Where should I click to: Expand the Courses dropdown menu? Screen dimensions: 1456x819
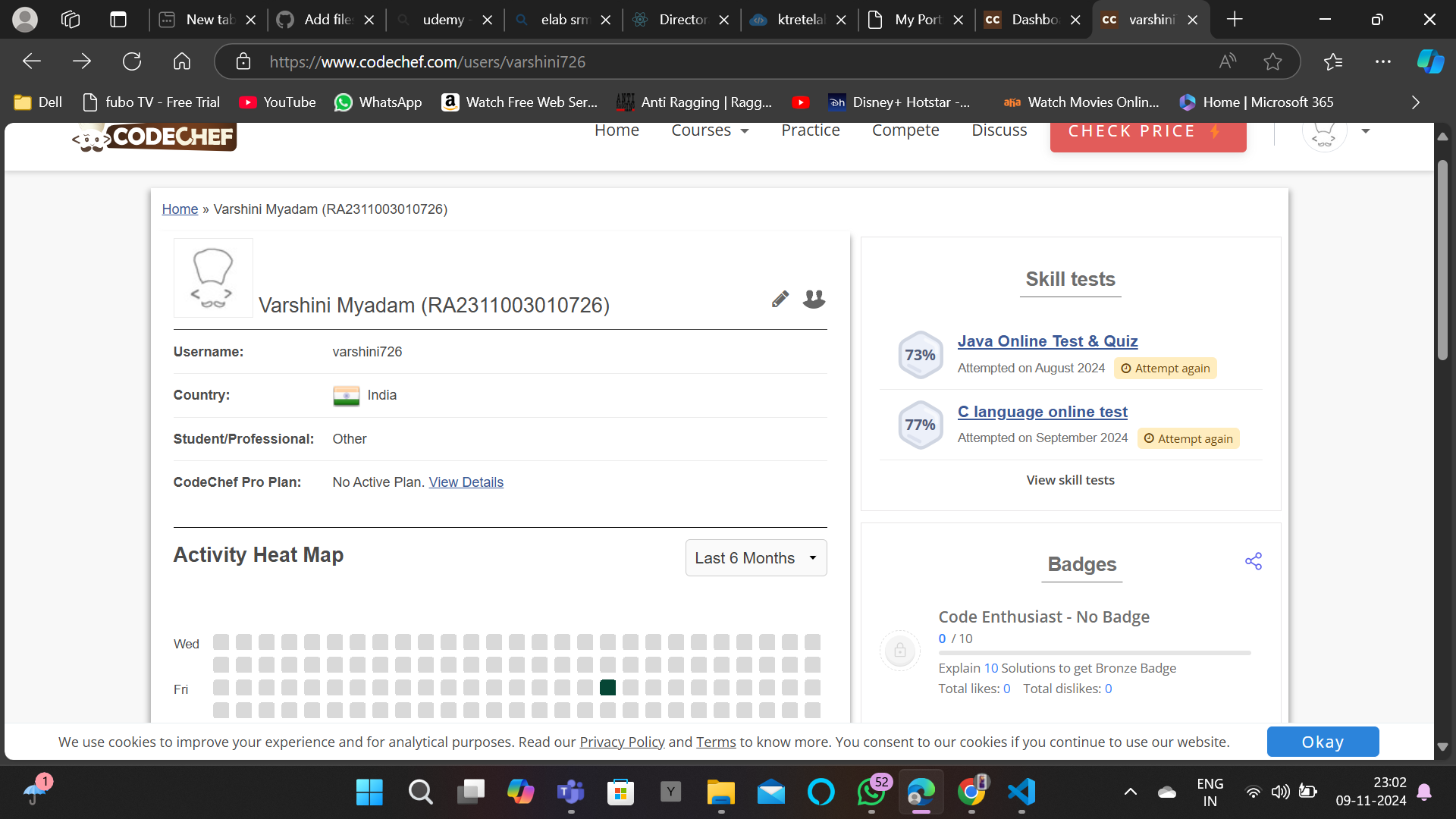(710, 130)
